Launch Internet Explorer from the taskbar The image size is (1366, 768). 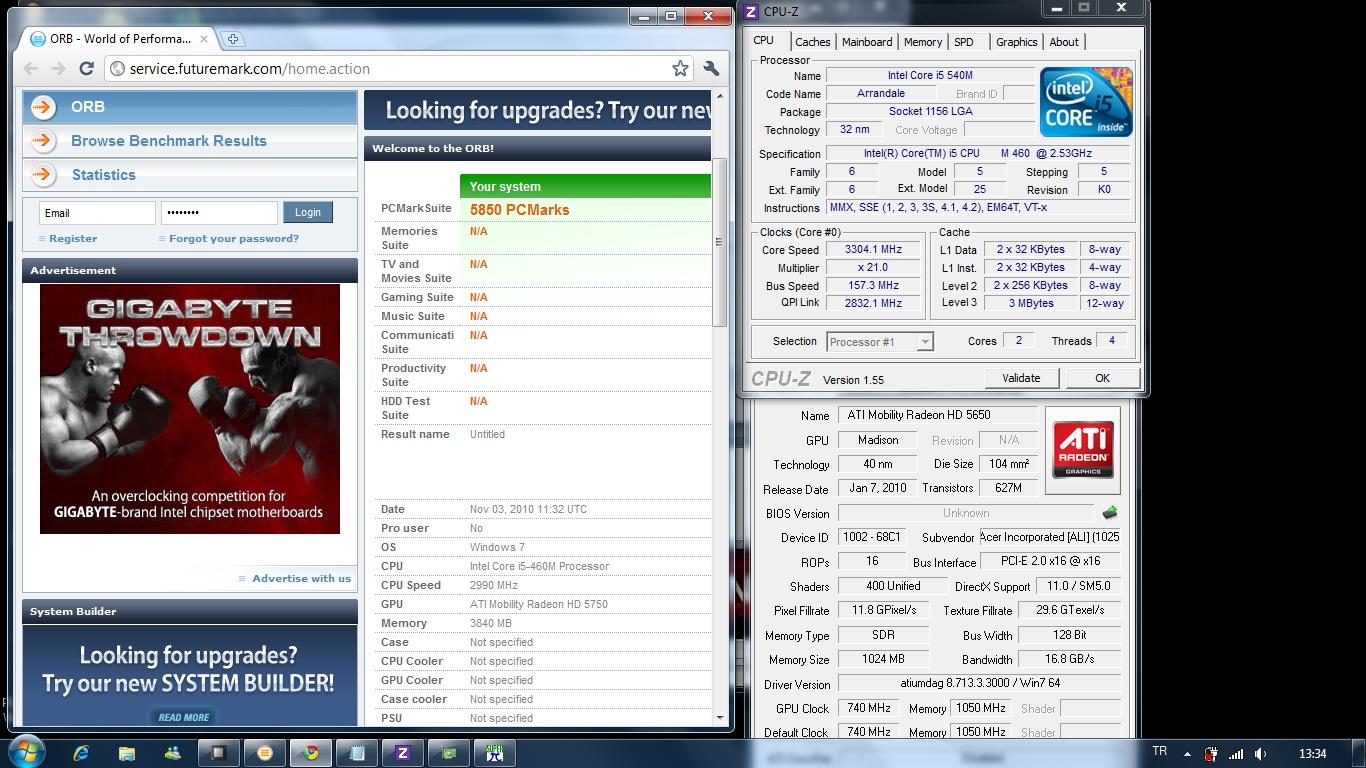point(82,753)
